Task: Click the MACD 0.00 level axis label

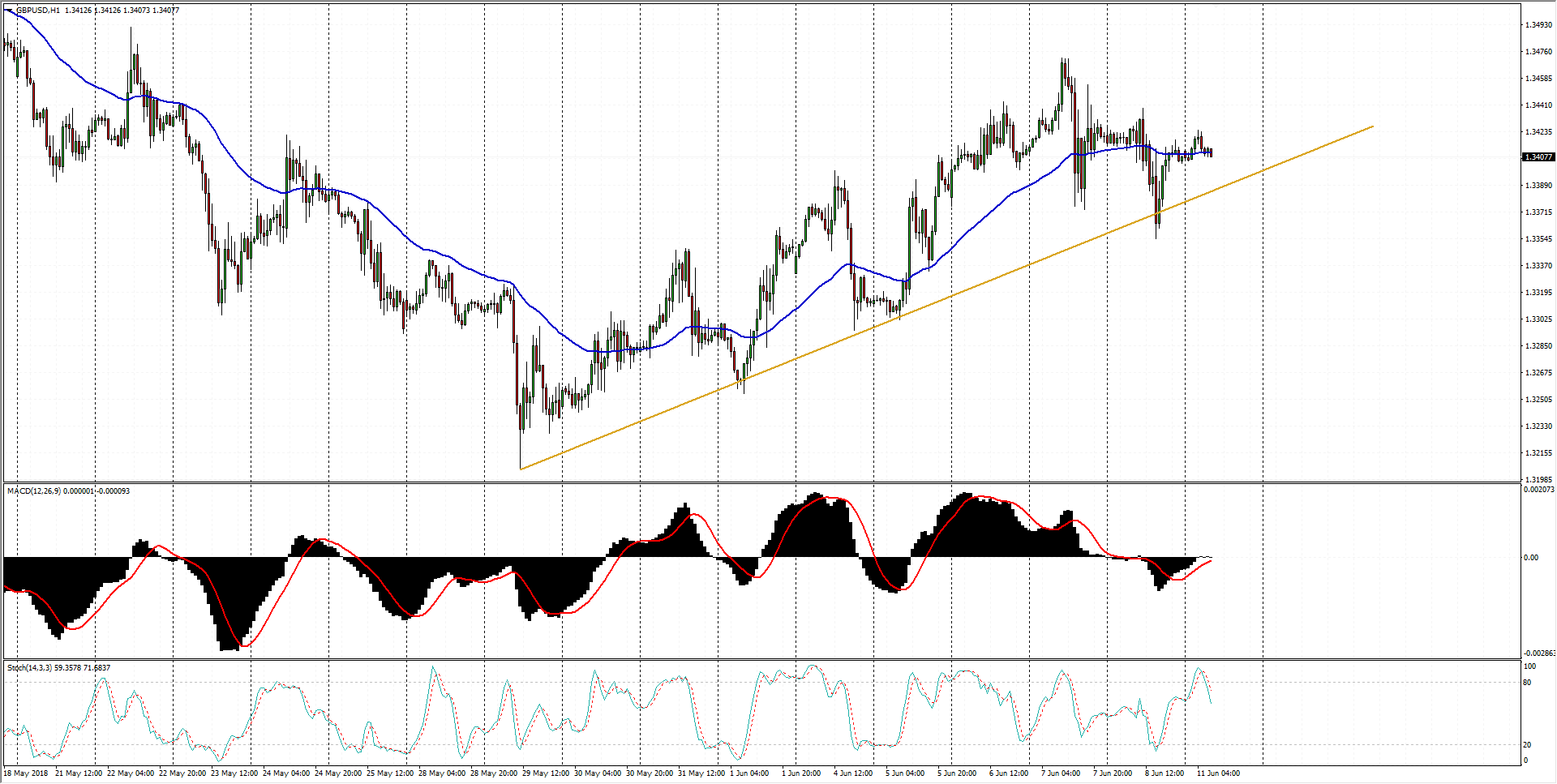Action: tap(1530, 558)
